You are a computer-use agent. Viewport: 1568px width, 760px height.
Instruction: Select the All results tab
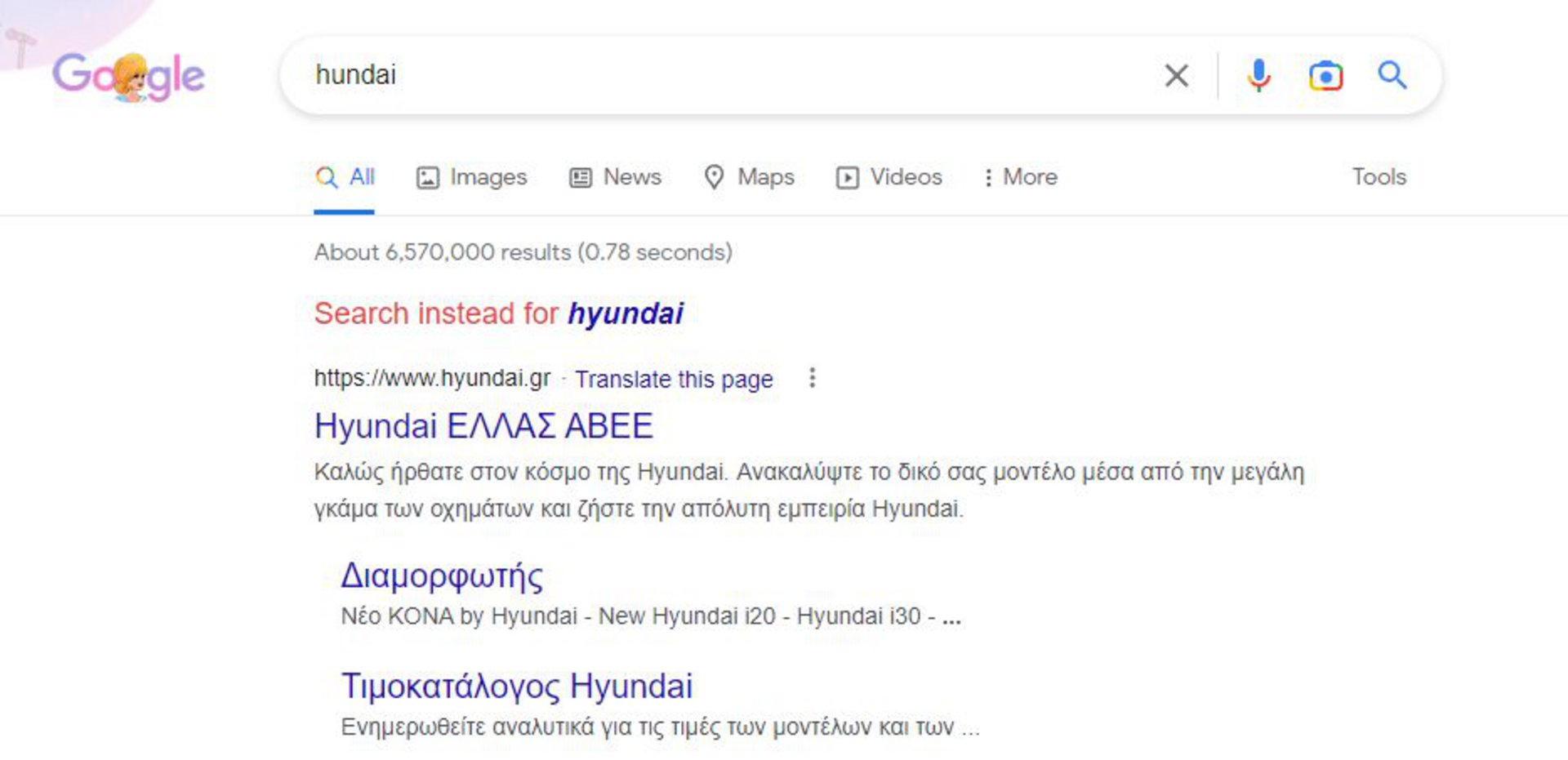tap(345, 177)
